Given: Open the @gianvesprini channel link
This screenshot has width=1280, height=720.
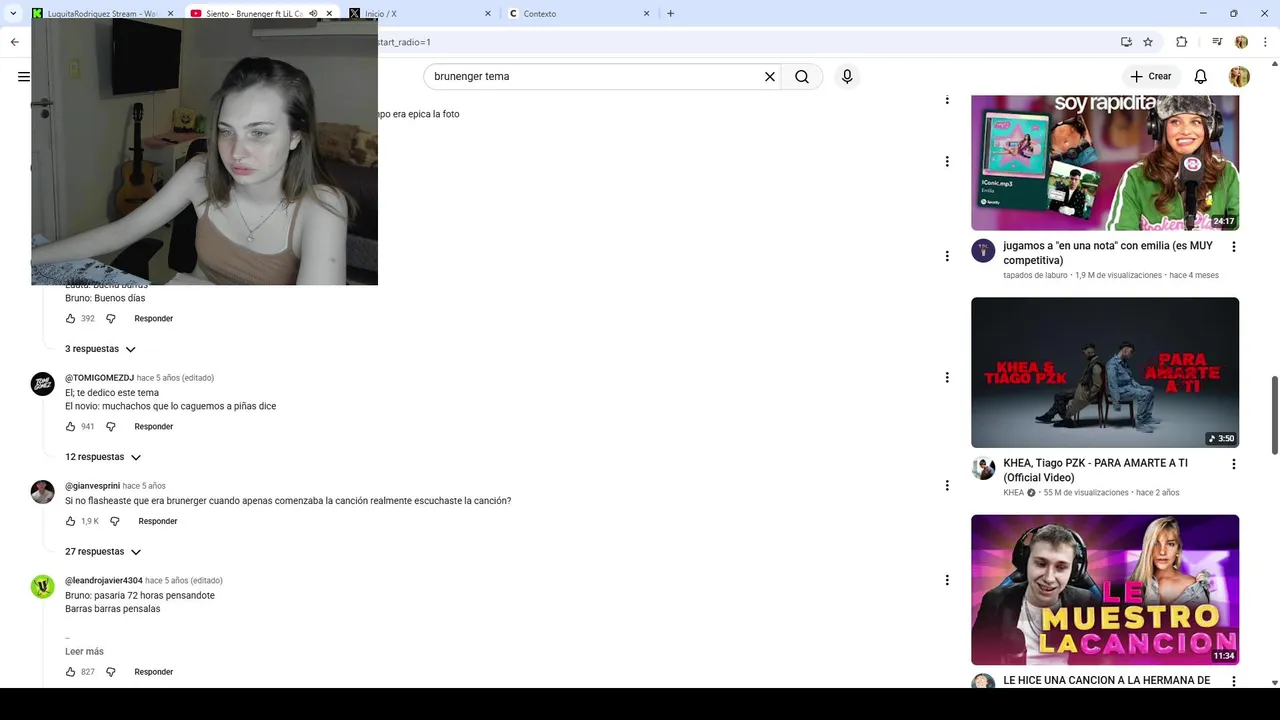Looking at the screenshot, I should 92,486.
